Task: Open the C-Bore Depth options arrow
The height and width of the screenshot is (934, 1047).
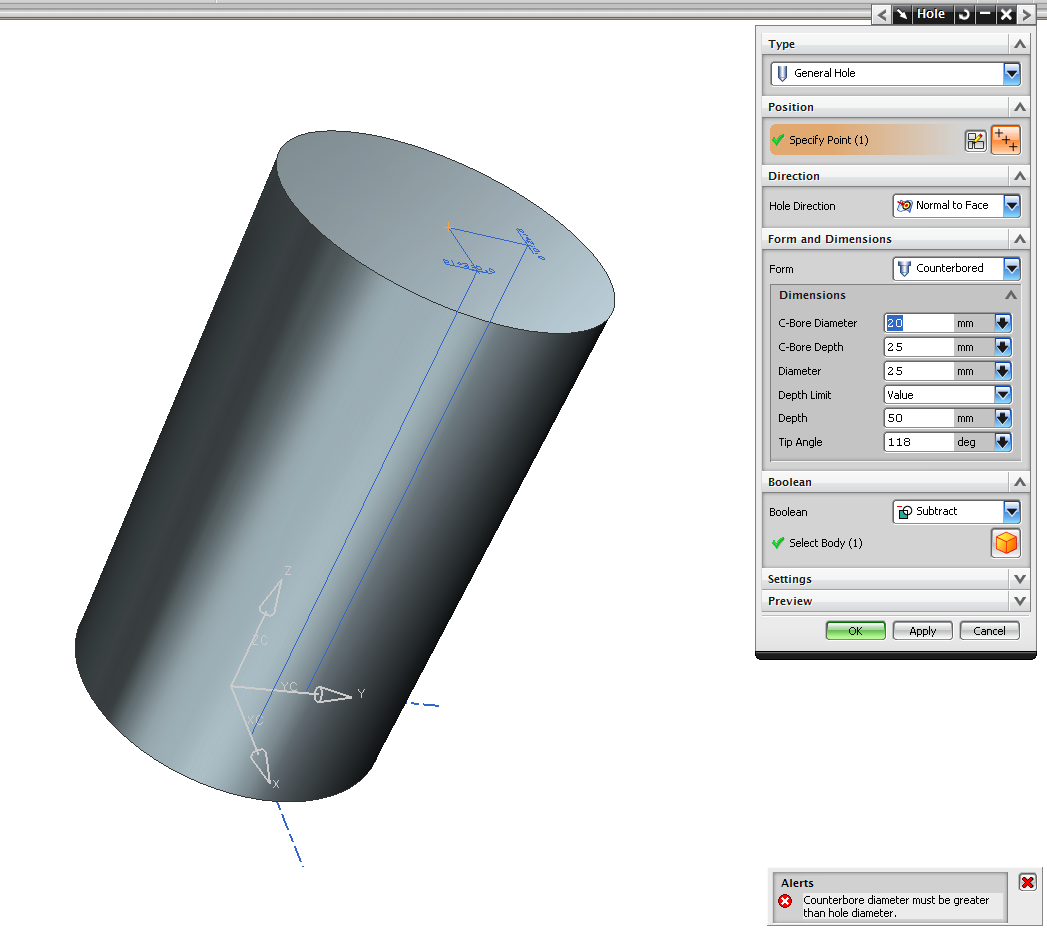Action: pos(1002,347)
